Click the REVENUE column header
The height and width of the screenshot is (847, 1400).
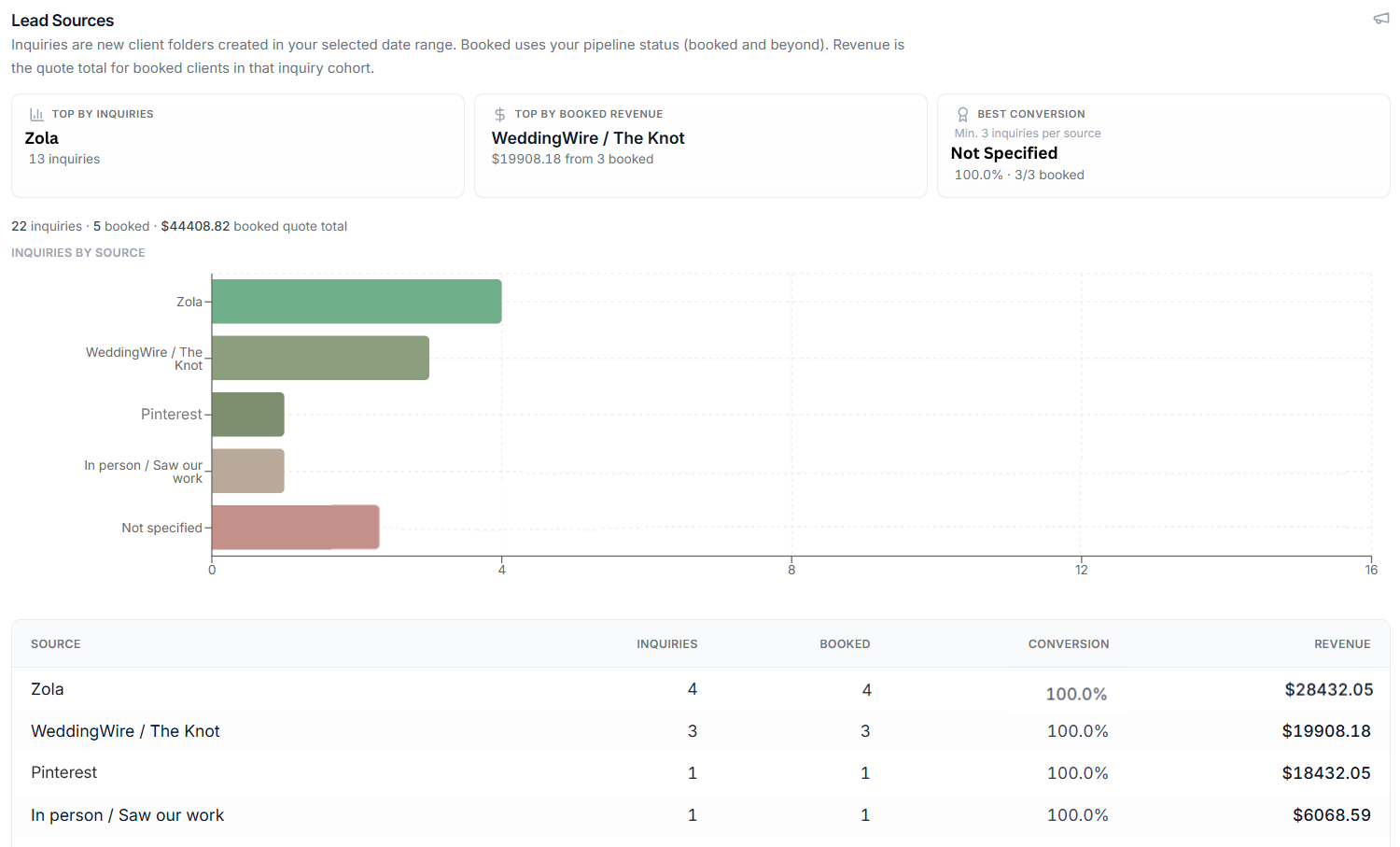click(x=1342, y=644)
